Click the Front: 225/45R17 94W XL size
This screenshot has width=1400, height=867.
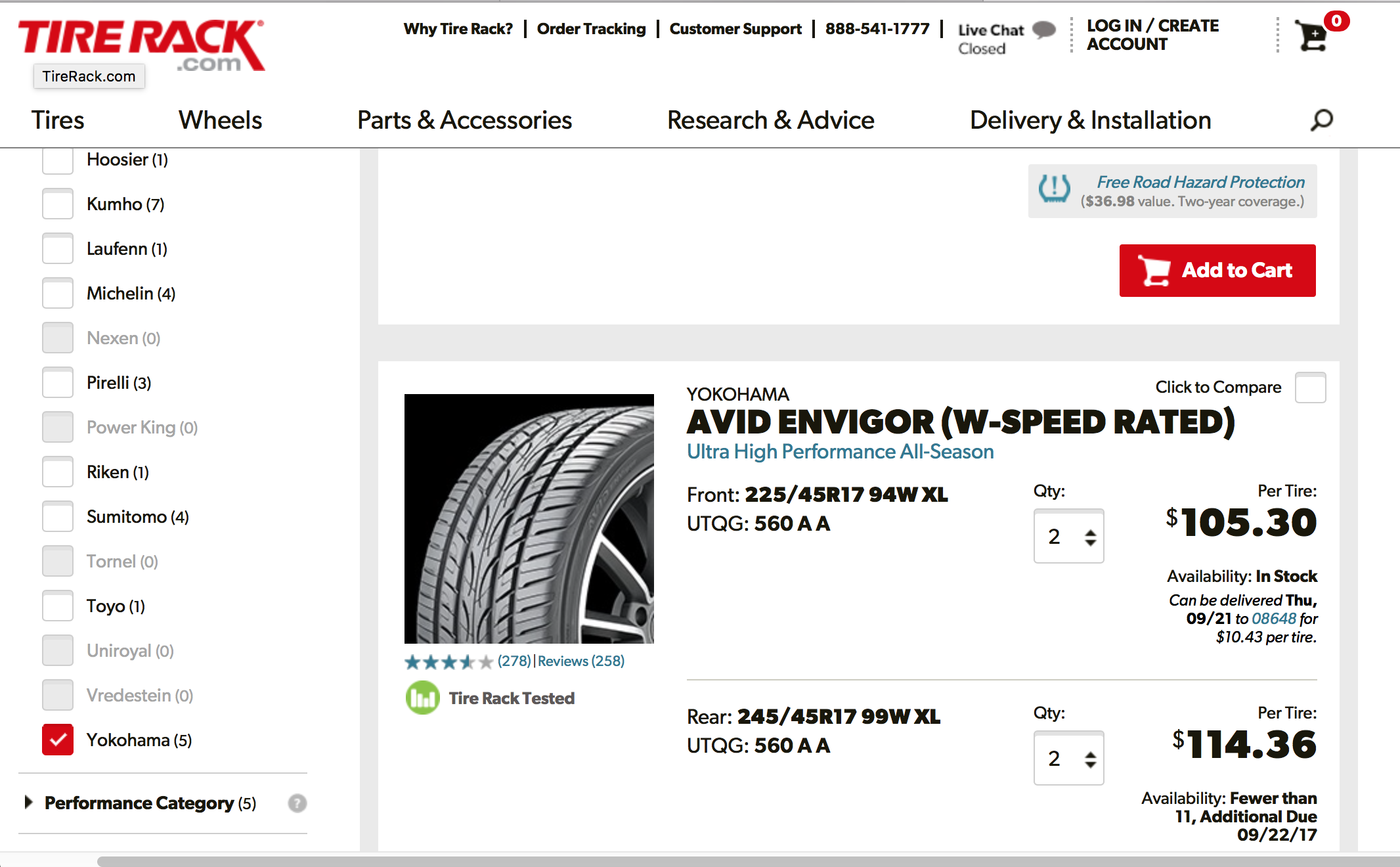point(817,495)
